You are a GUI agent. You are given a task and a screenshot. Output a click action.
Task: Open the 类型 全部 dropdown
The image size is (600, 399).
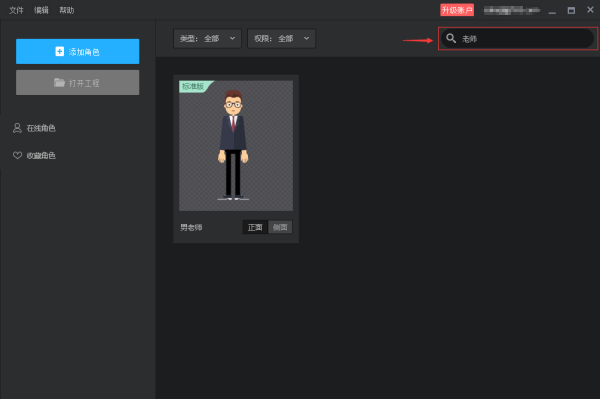(207, 38)
